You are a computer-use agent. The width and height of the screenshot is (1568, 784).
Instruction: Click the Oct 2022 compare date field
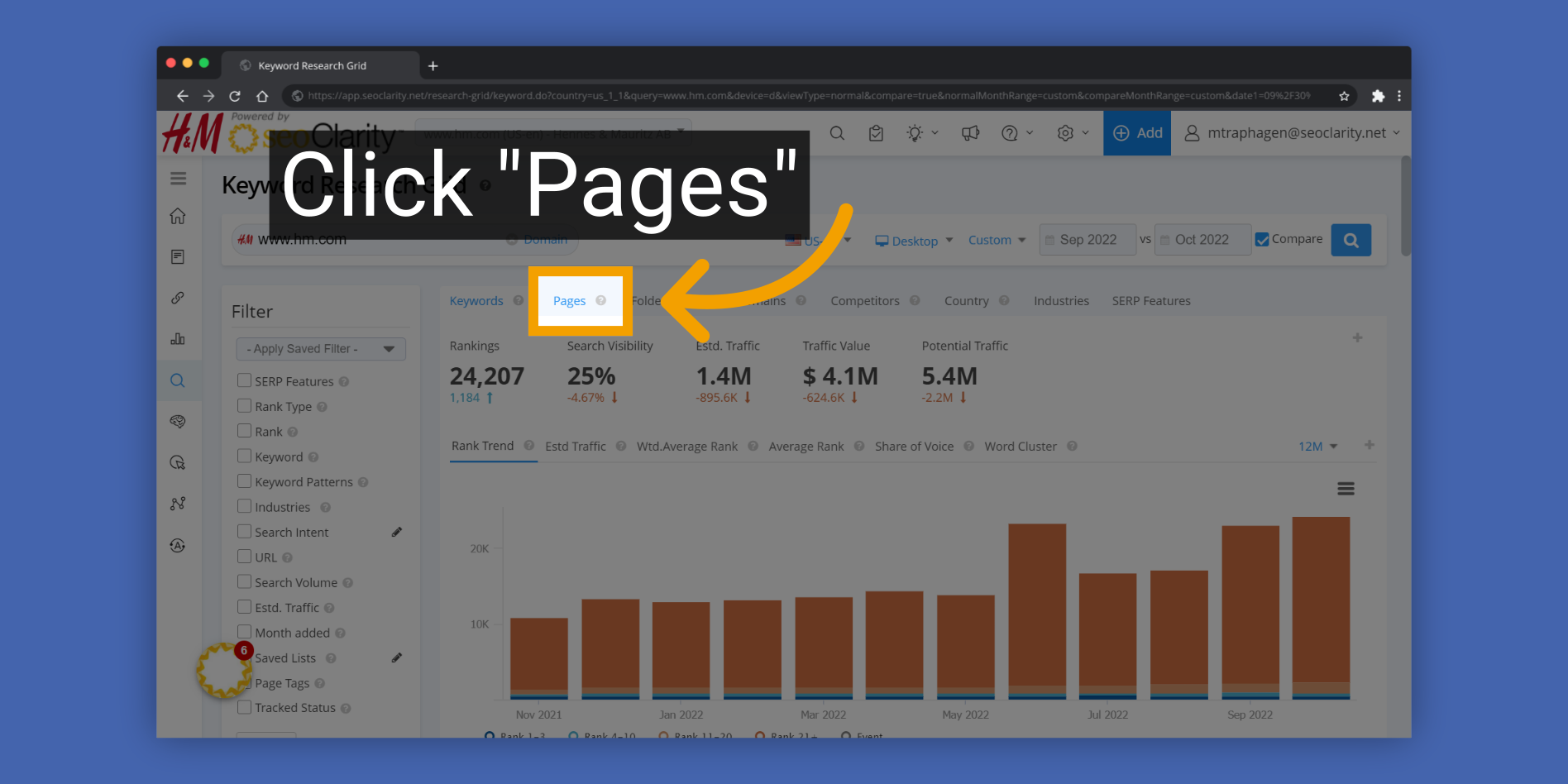tap(1202, 240)
